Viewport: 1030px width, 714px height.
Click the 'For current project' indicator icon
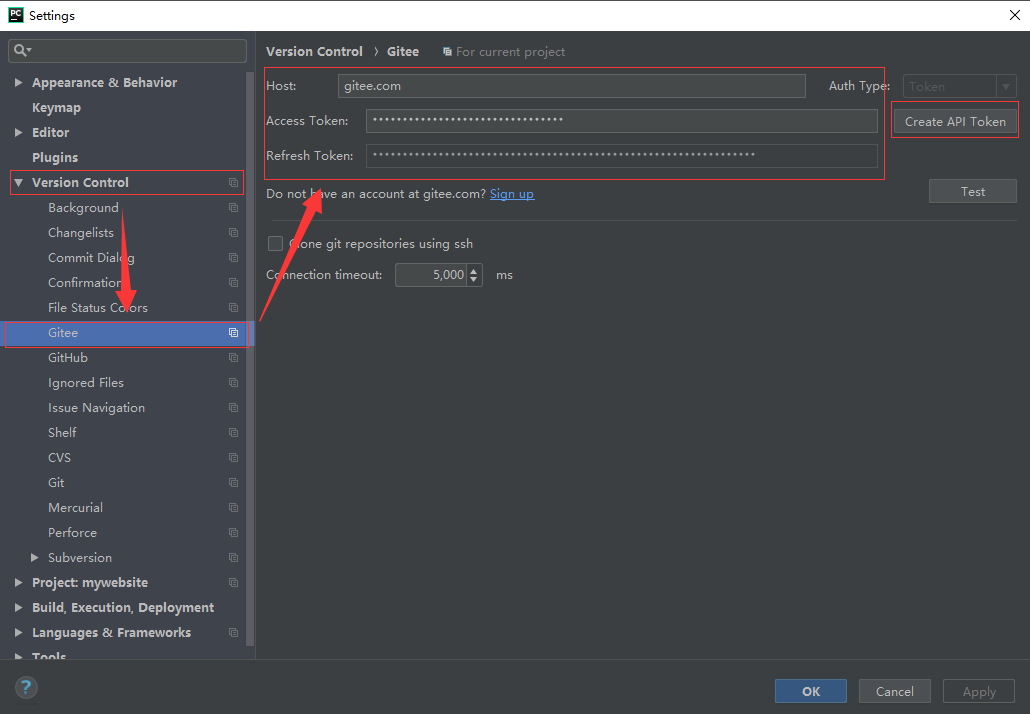447,52
